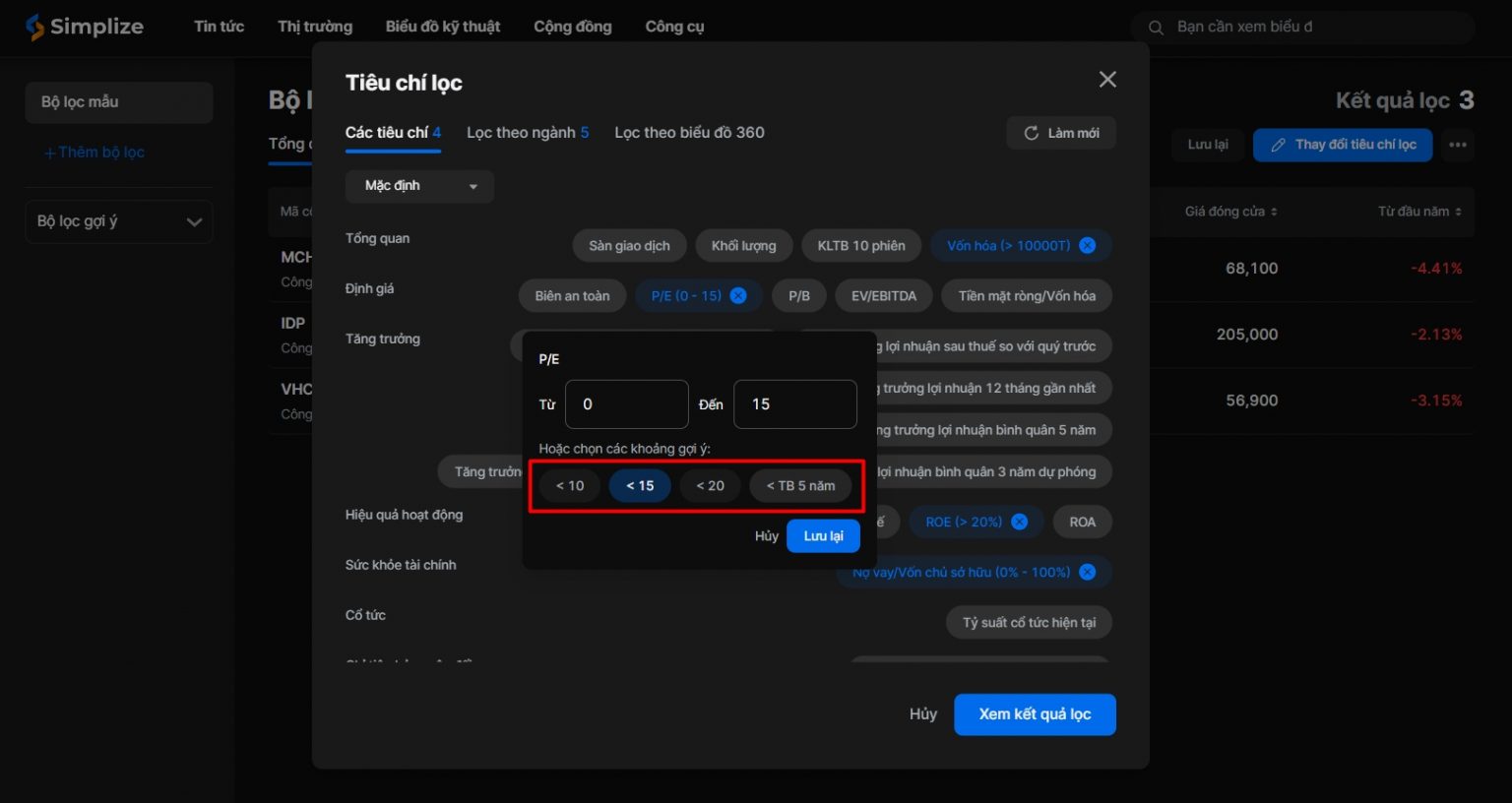Screen dimensions: 1512x803
Task: Click the Làm mới refresh button
Action: [1060, 134]
